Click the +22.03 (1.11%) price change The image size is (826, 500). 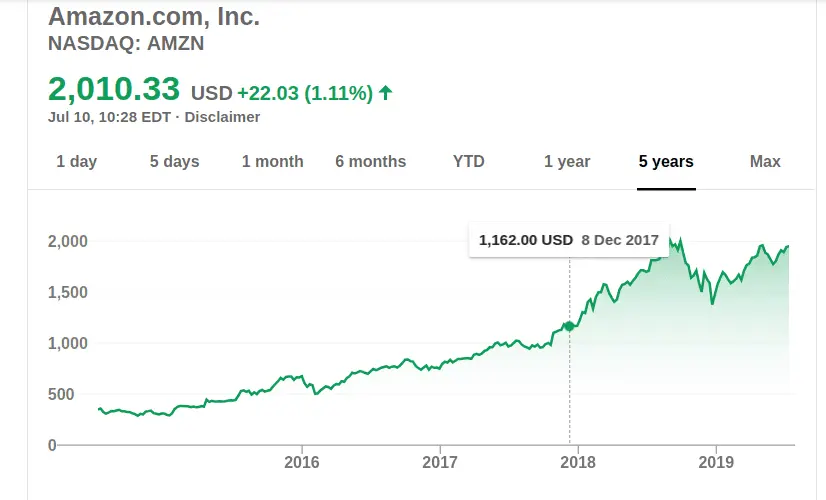click(304, 93)
